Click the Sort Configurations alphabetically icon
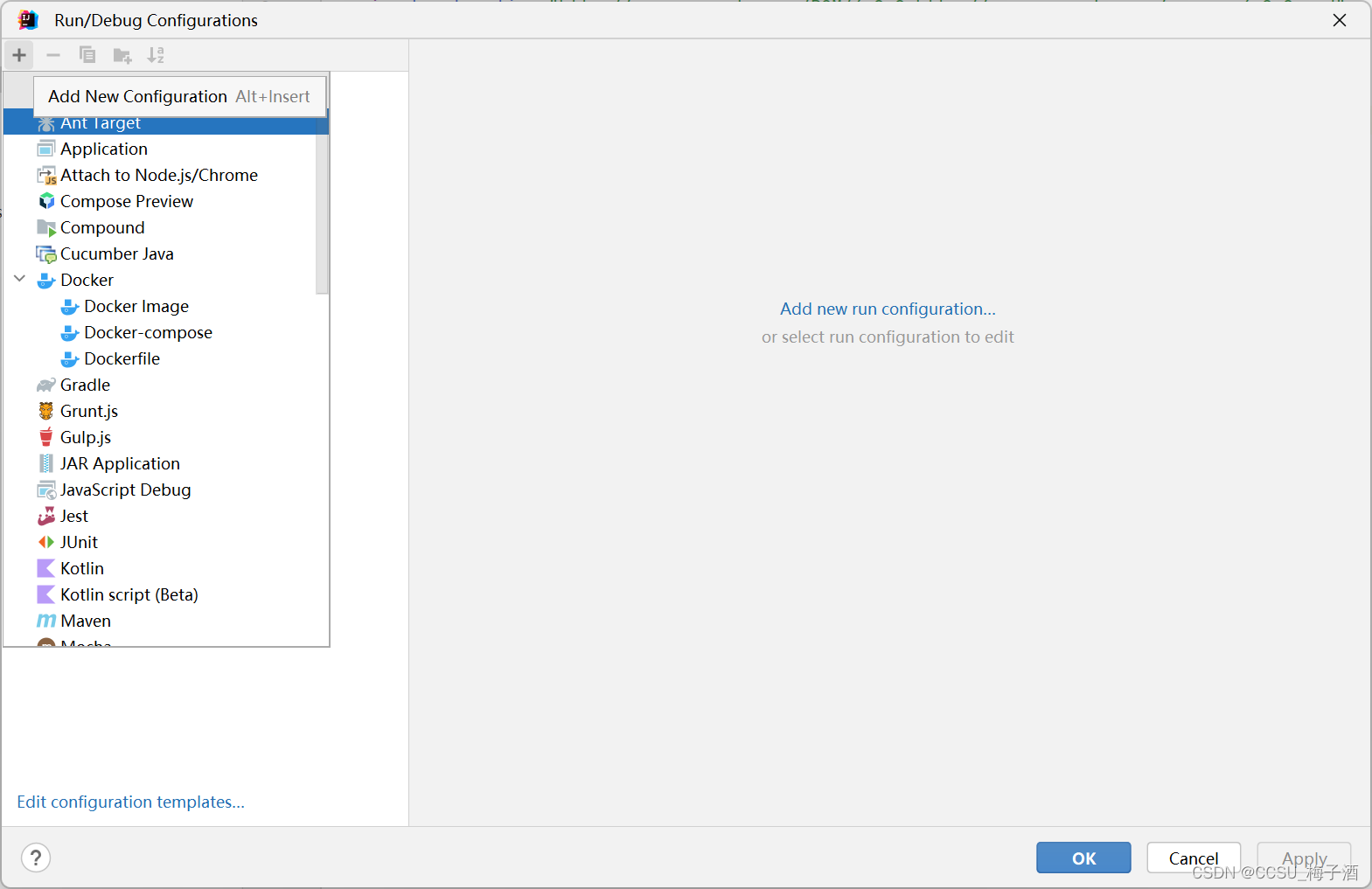Image resolution: width=1372 pixels, height=889 pixels. coord(156,55)
